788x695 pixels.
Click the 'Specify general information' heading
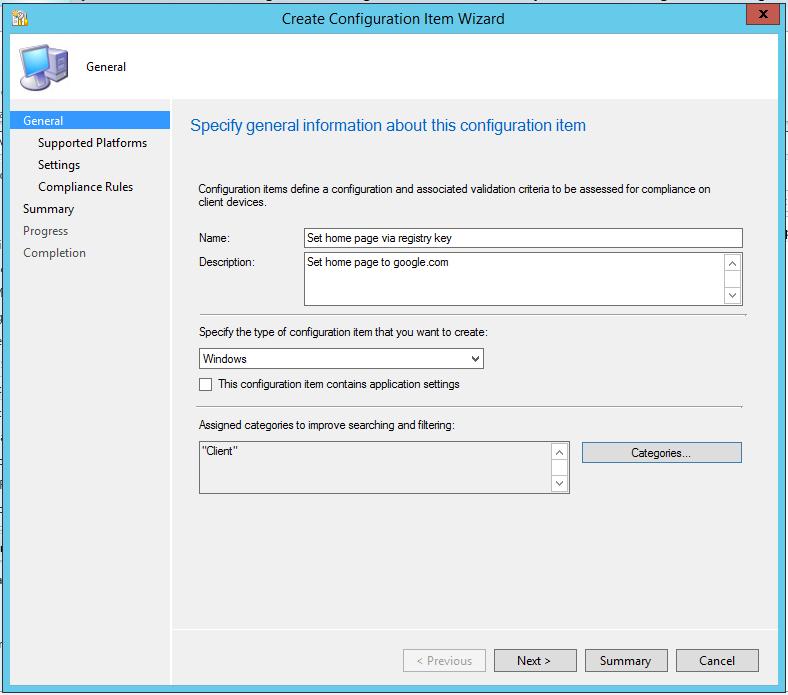(388, 126)
